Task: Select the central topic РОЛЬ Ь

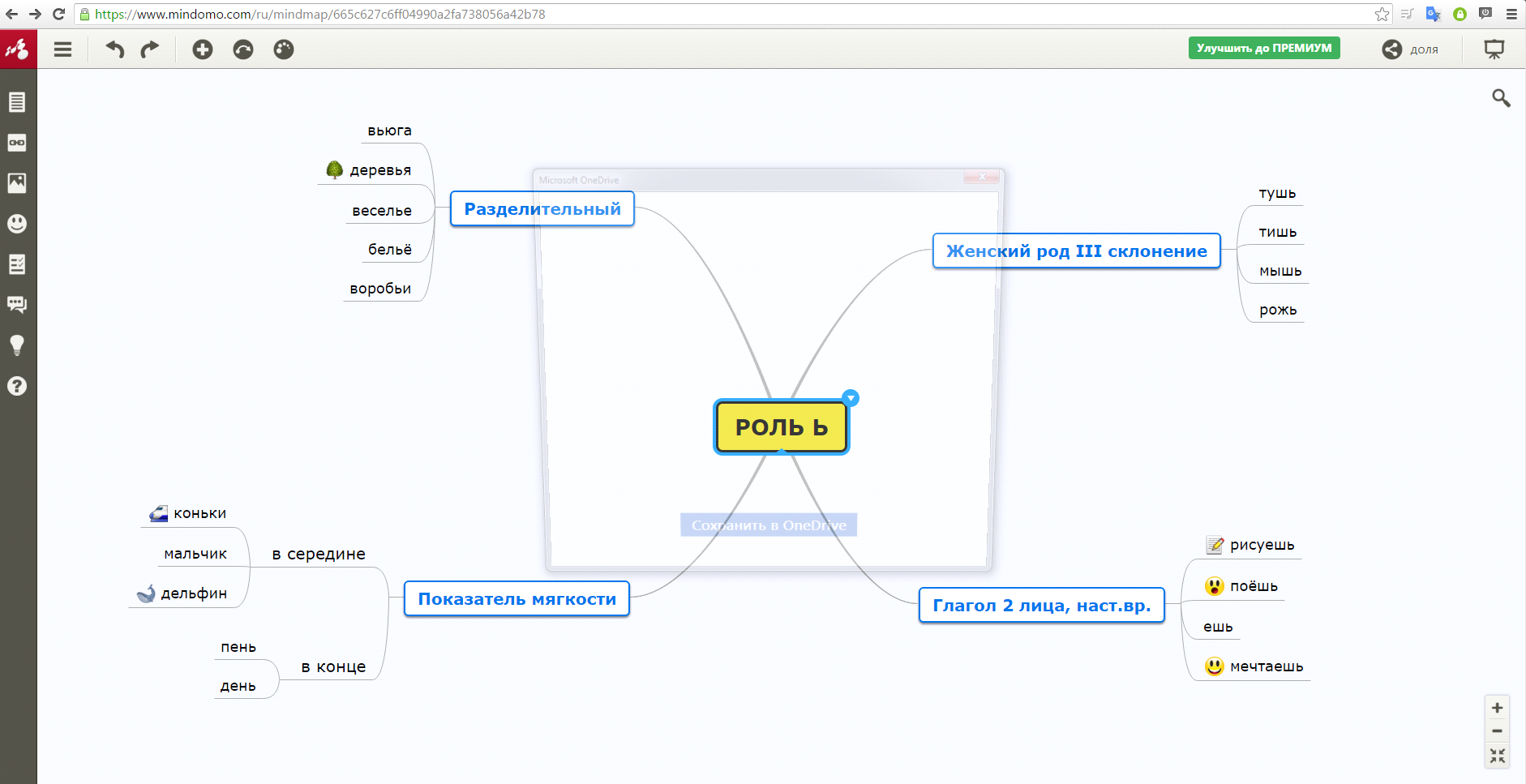Action: 782,427
